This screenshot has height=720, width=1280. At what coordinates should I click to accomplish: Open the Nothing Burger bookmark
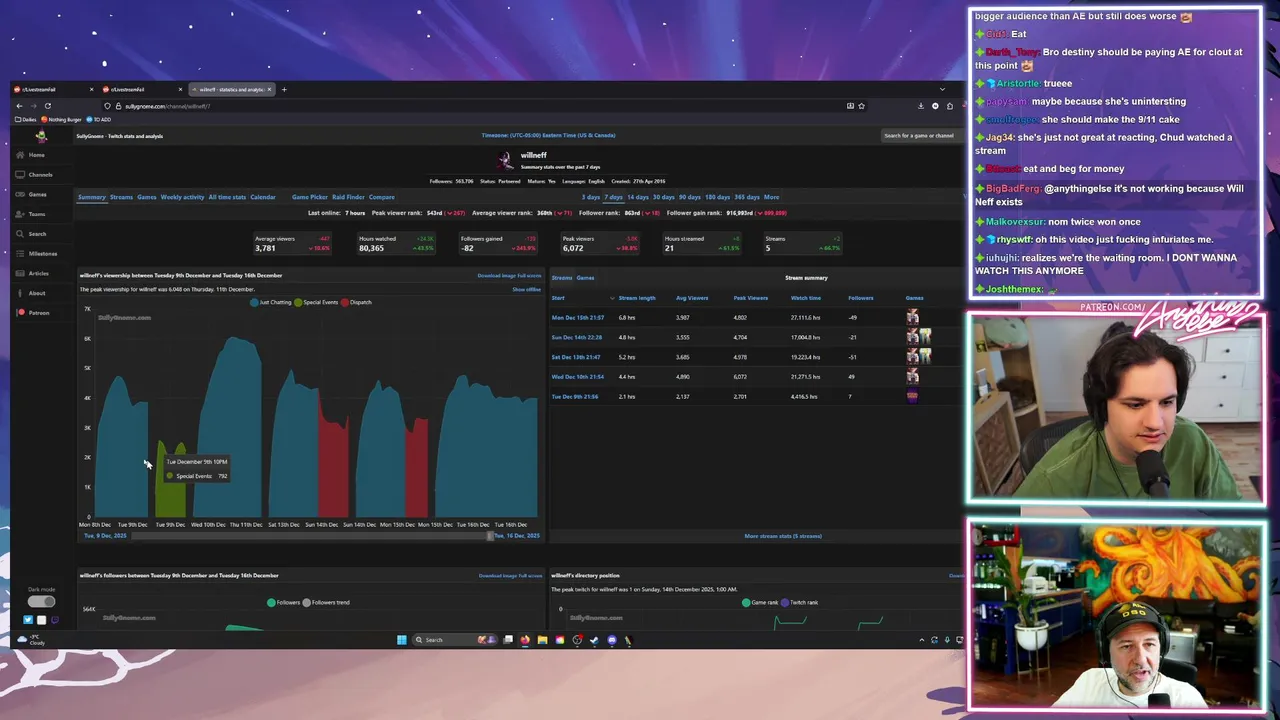[x=62, y=119]
